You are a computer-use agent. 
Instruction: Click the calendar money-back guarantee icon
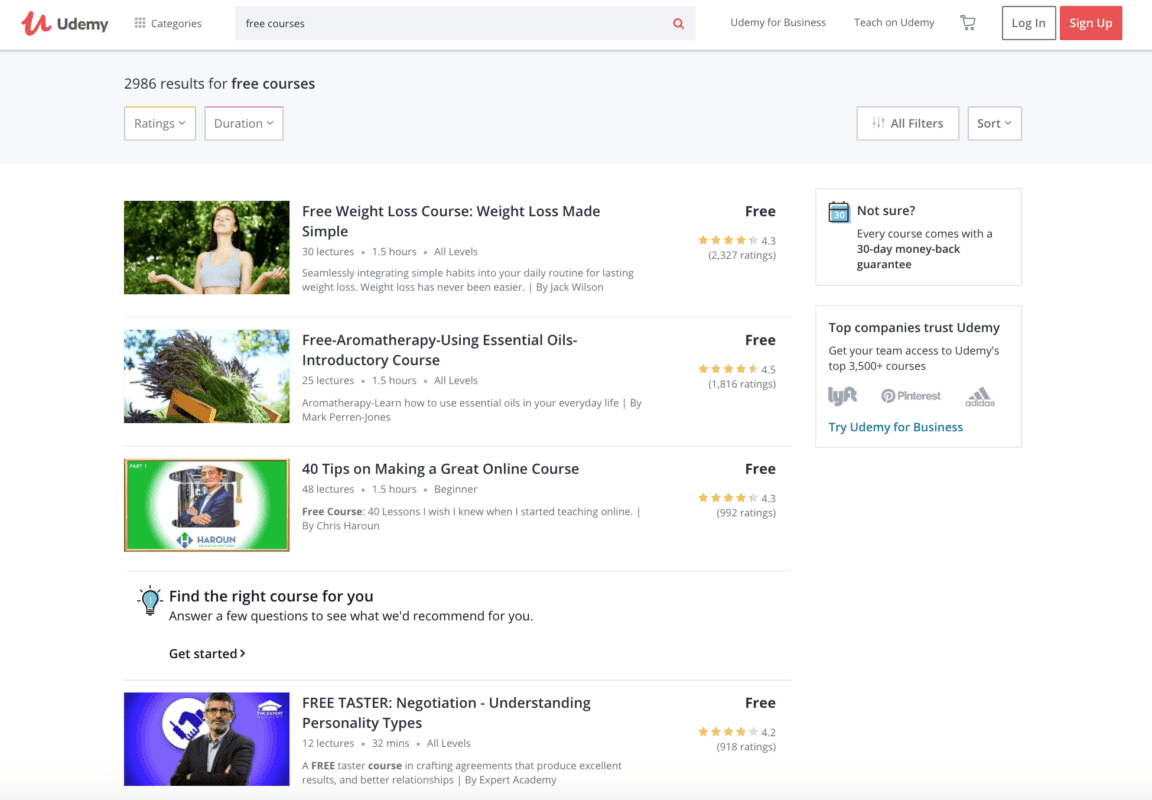pos(838,212)
